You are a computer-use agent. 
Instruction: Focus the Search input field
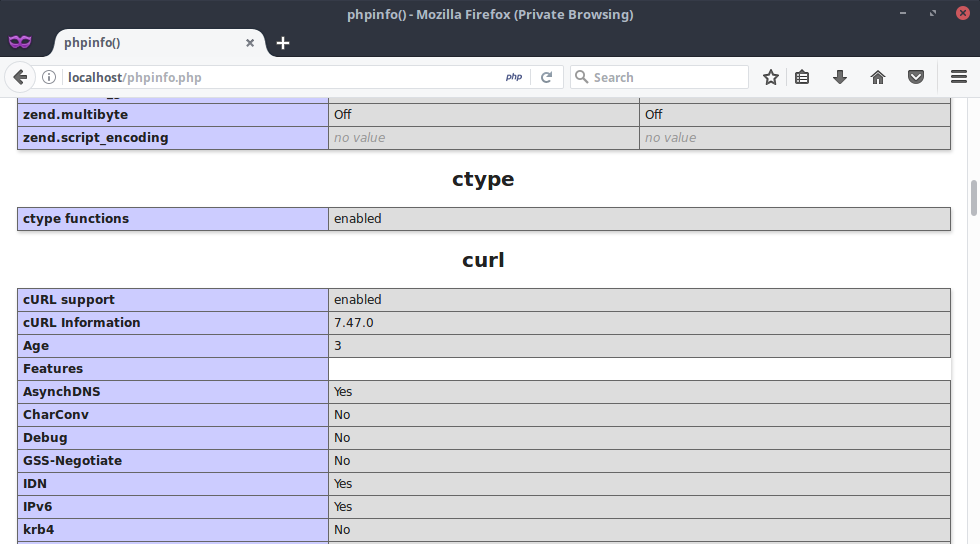(x=665, y=77)
